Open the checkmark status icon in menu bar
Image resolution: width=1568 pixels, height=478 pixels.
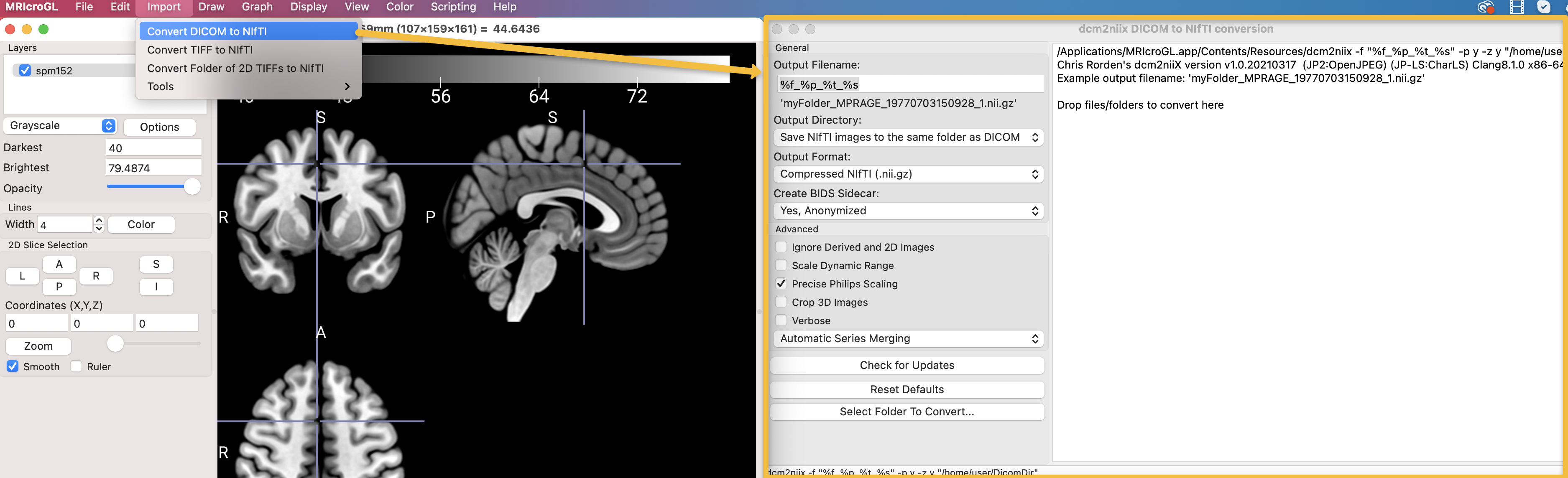pyautogui.click(x=1544, y=7)
